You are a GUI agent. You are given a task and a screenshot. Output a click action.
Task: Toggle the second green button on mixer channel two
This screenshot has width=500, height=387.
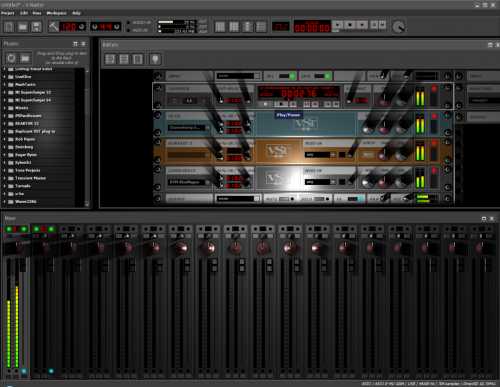click(51, 229)
